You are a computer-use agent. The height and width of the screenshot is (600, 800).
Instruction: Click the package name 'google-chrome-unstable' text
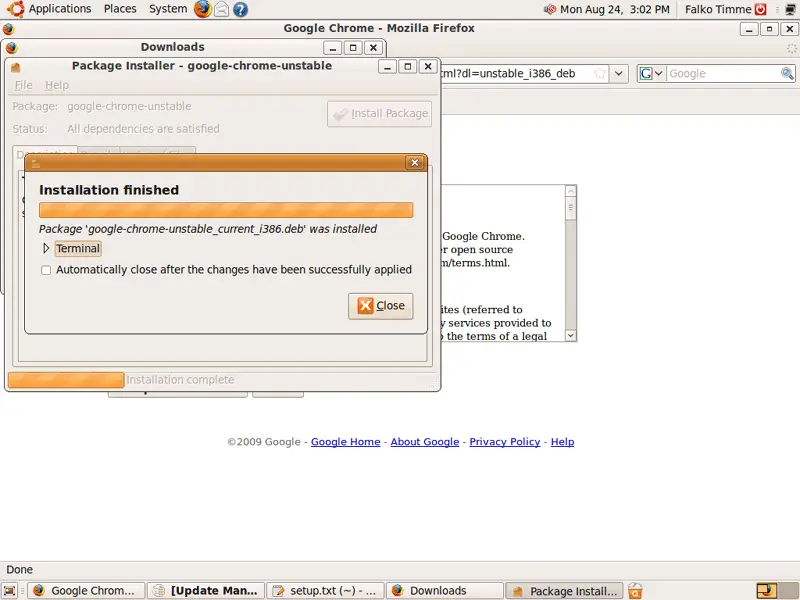click(x=129, y=107)
